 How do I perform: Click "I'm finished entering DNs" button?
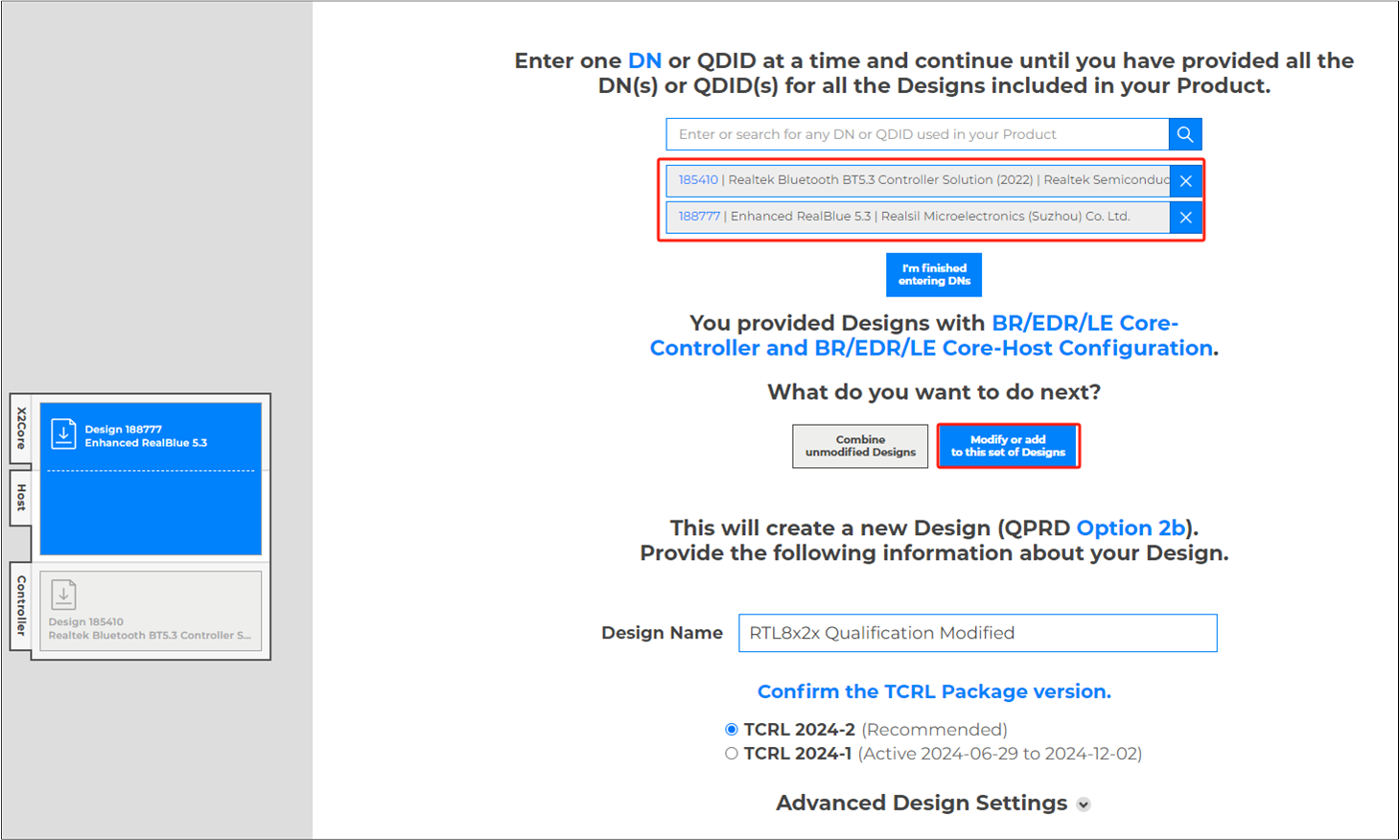click(x=934, y=274)
